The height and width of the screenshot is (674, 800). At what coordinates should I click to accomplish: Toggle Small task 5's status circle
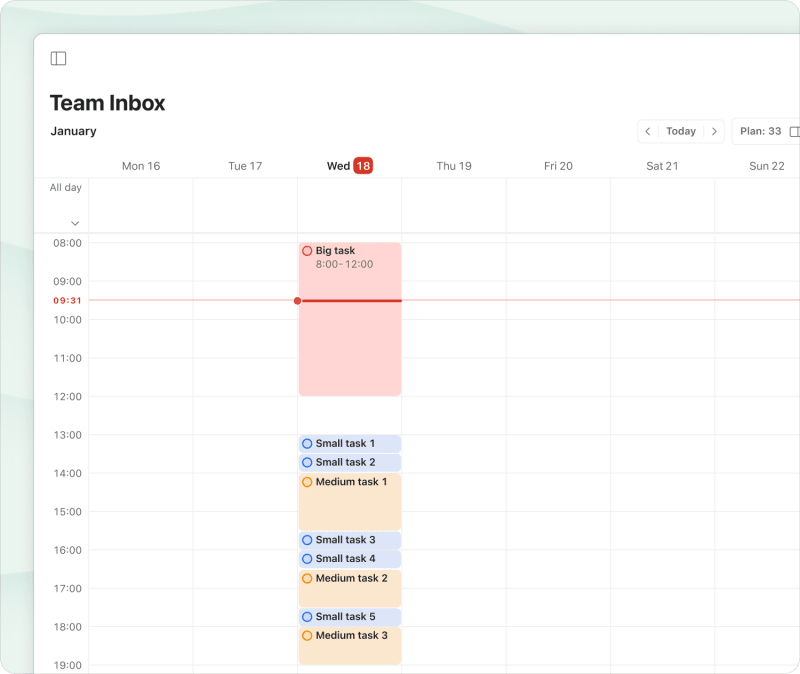(306, 617)
